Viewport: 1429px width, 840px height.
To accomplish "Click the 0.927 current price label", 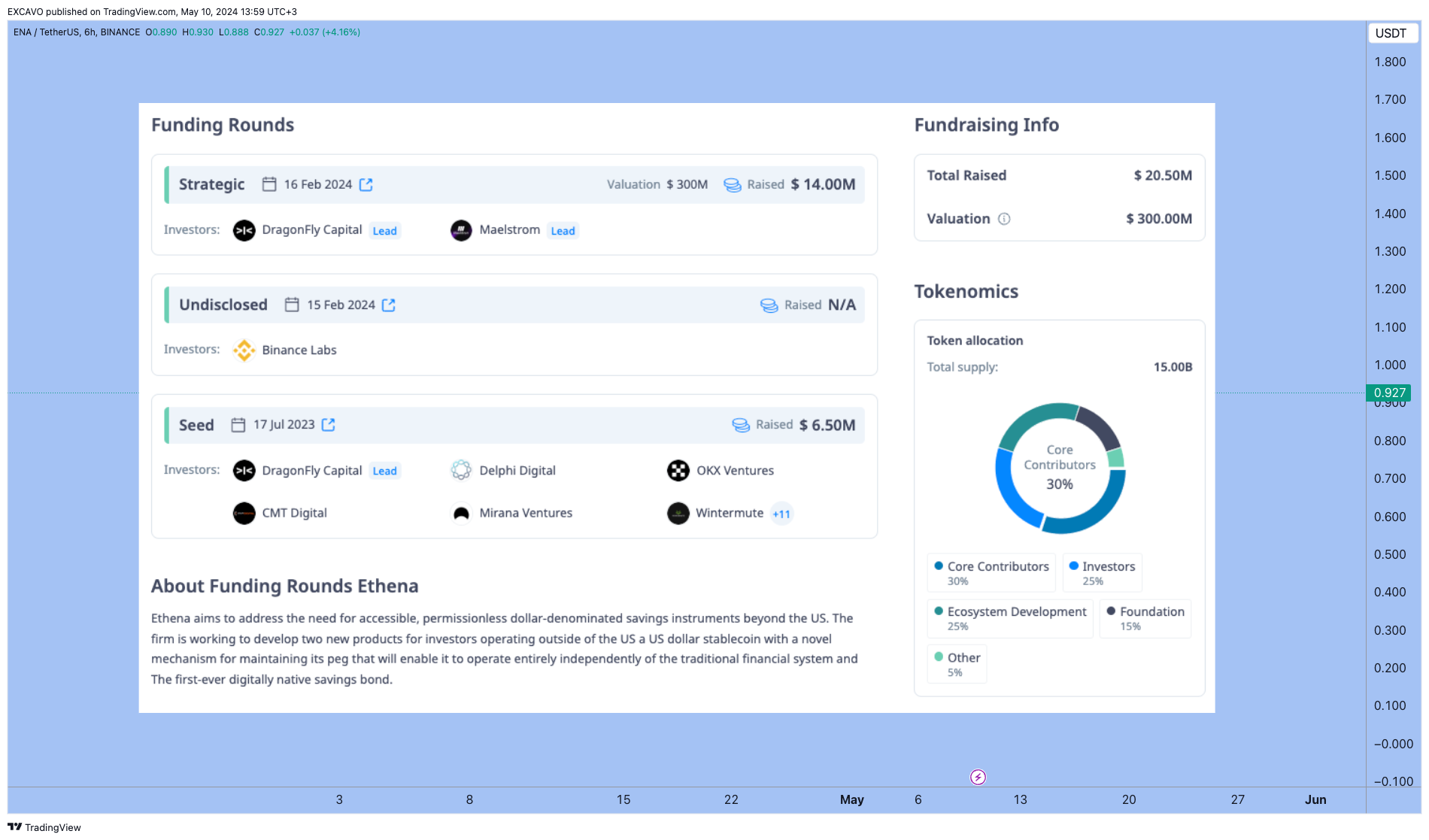I will click(1389, 393).
